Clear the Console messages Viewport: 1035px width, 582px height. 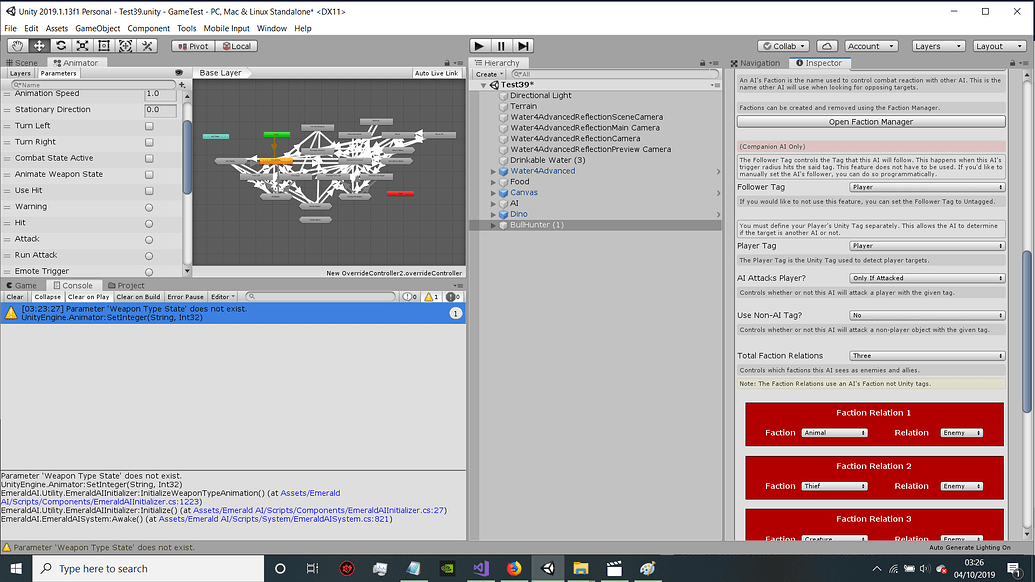coord(15,297)
